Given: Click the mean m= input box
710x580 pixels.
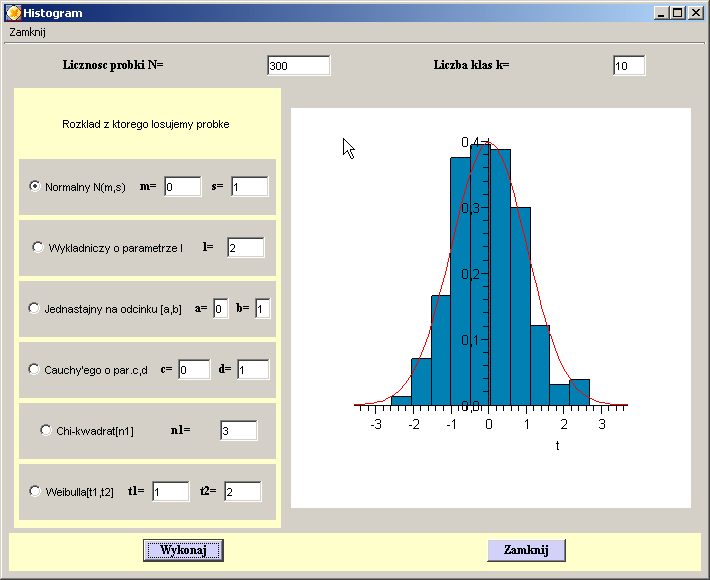Looking at the screenshot, I should coord(183,187).
